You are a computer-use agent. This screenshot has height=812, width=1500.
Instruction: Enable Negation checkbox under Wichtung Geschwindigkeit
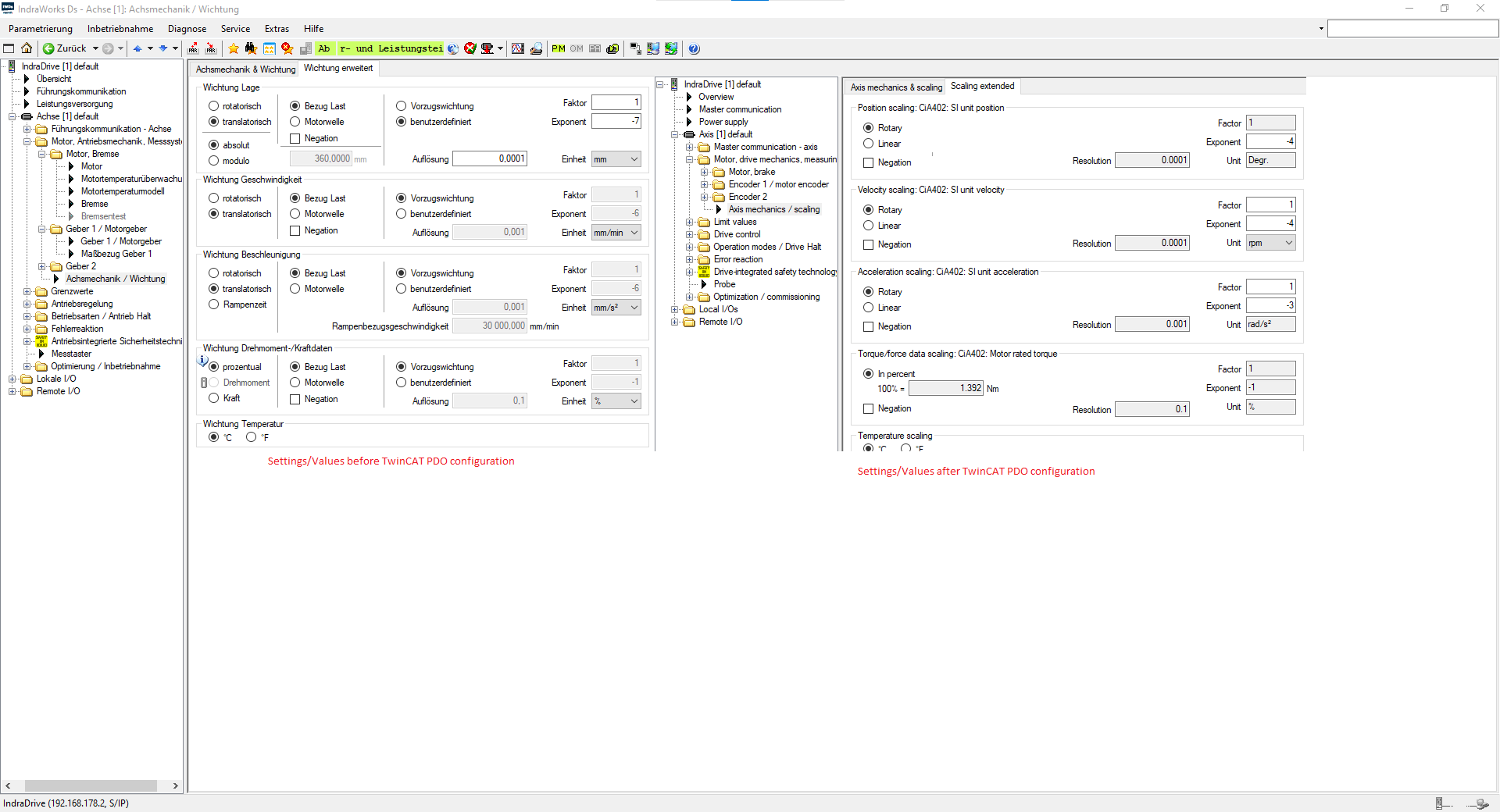click(295, 230)
